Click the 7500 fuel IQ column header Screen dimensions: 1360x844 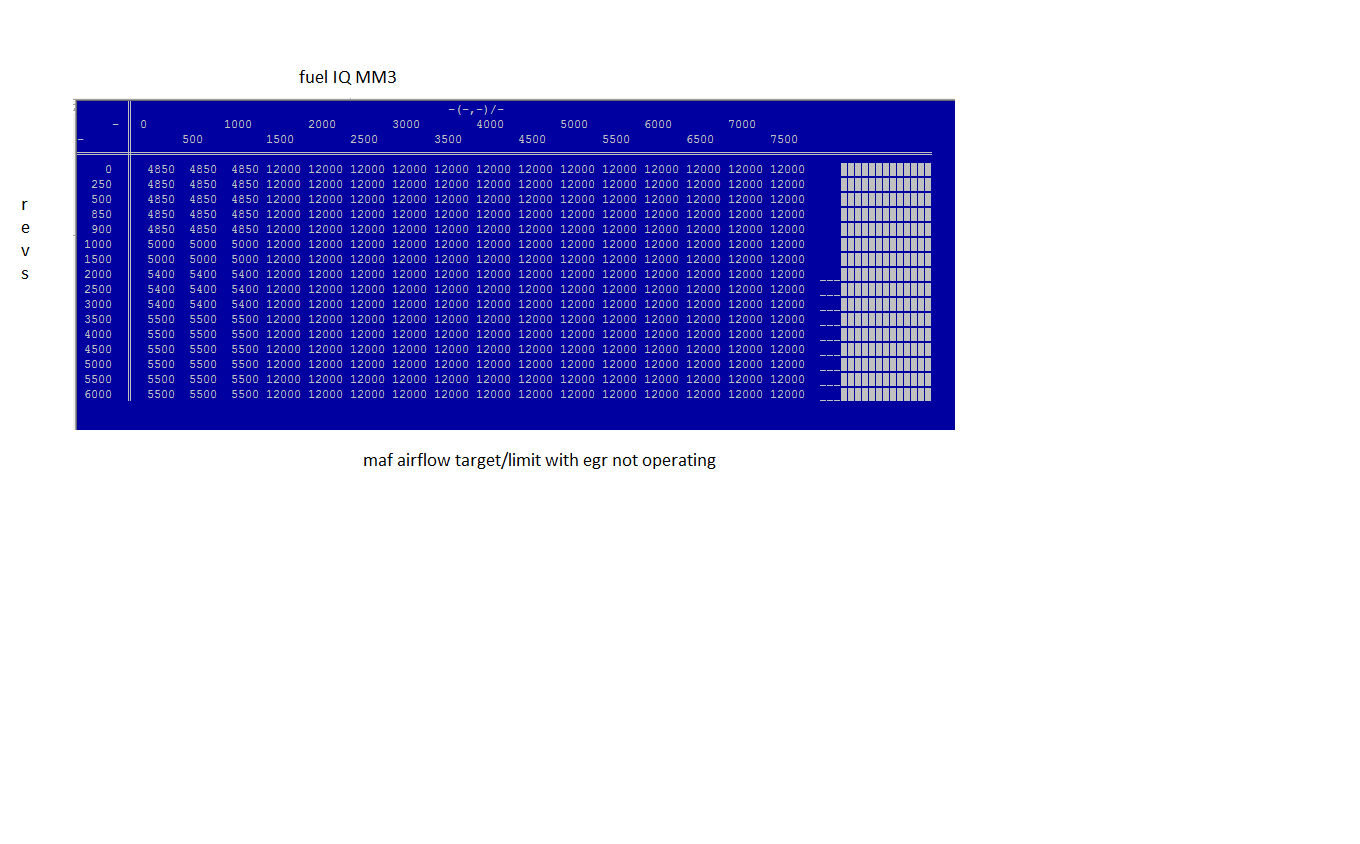click(x=784, y=140)
